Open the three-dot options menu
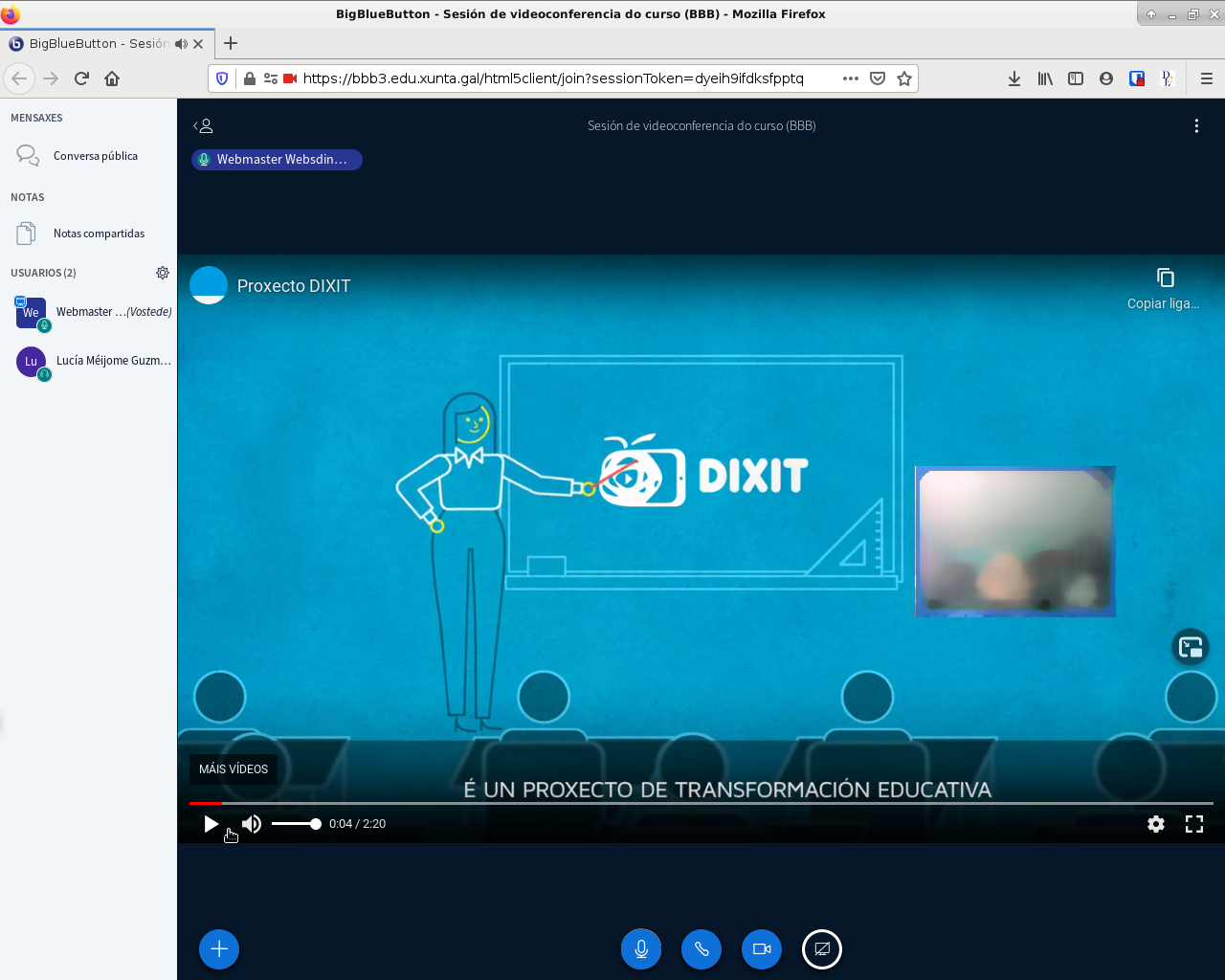1225x980 pixels. [x=1196, y=126]
